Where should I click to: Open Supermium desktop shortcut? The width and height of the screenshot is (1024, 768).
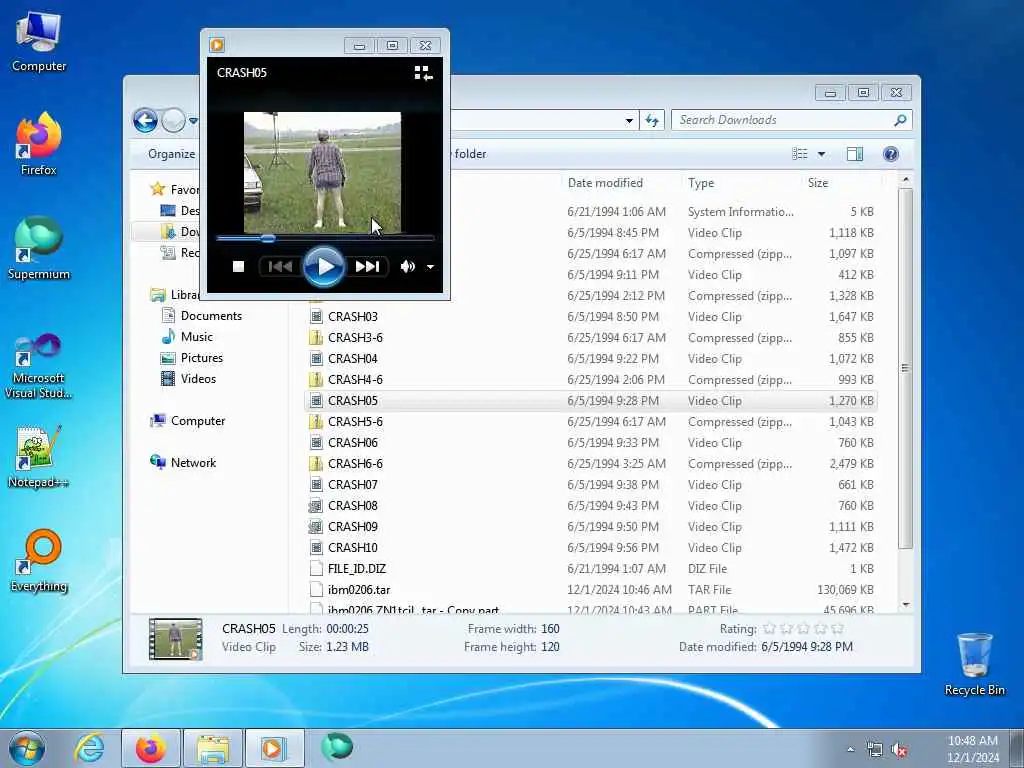[39, 248]
